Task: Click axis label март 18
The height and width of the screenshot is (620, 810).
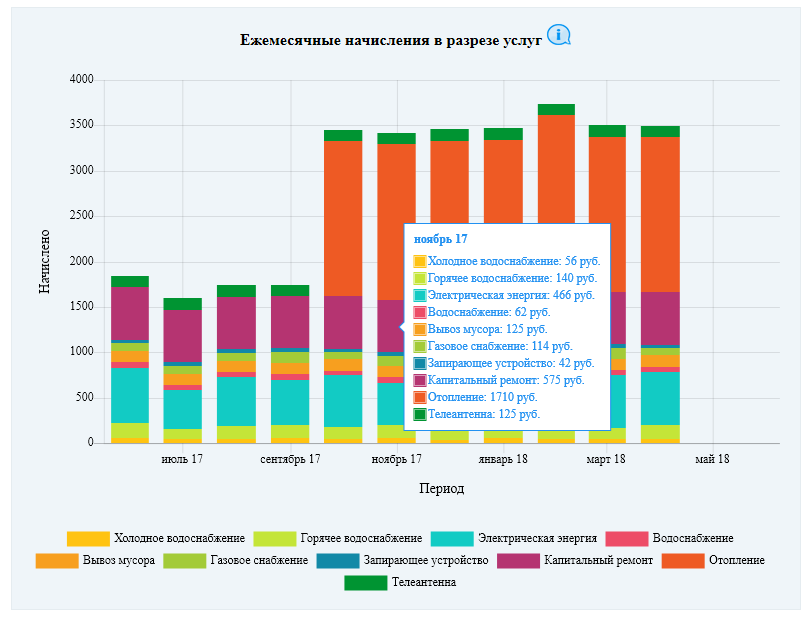Action: [606, 459]
